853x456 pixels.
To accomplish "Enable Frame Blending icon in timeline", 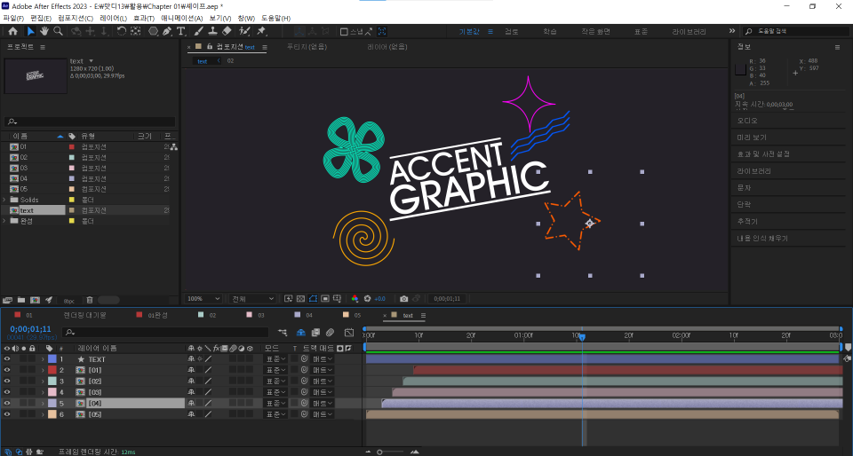I will click(x=316, y=332).
